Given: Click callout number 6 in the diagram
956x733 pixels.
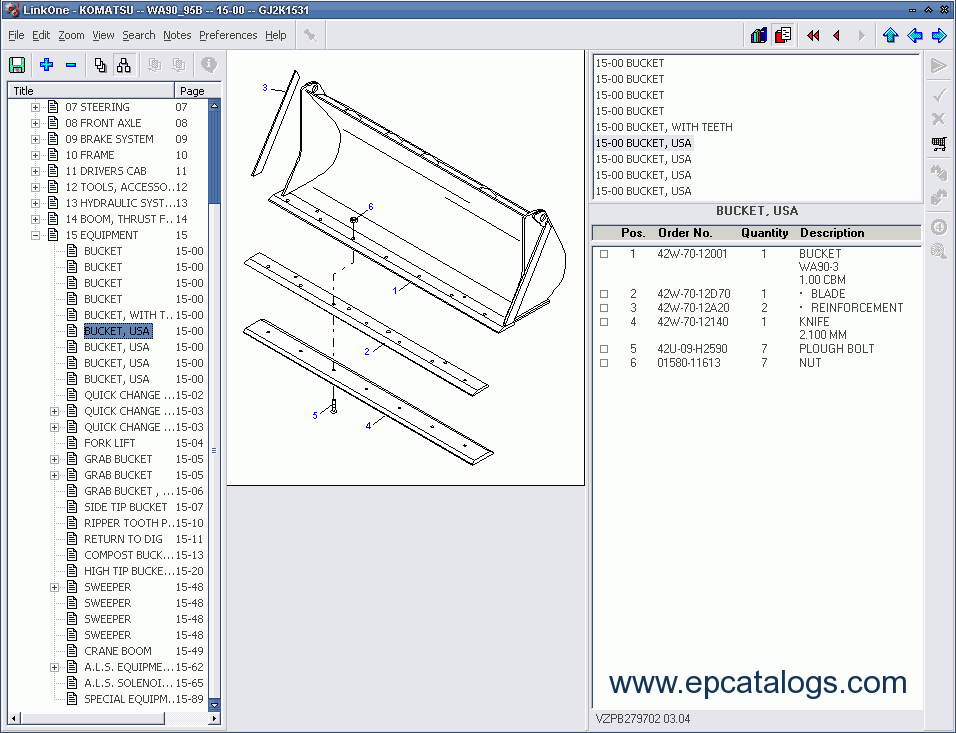Looking at the screenshot, I should [x=371, y=207].
